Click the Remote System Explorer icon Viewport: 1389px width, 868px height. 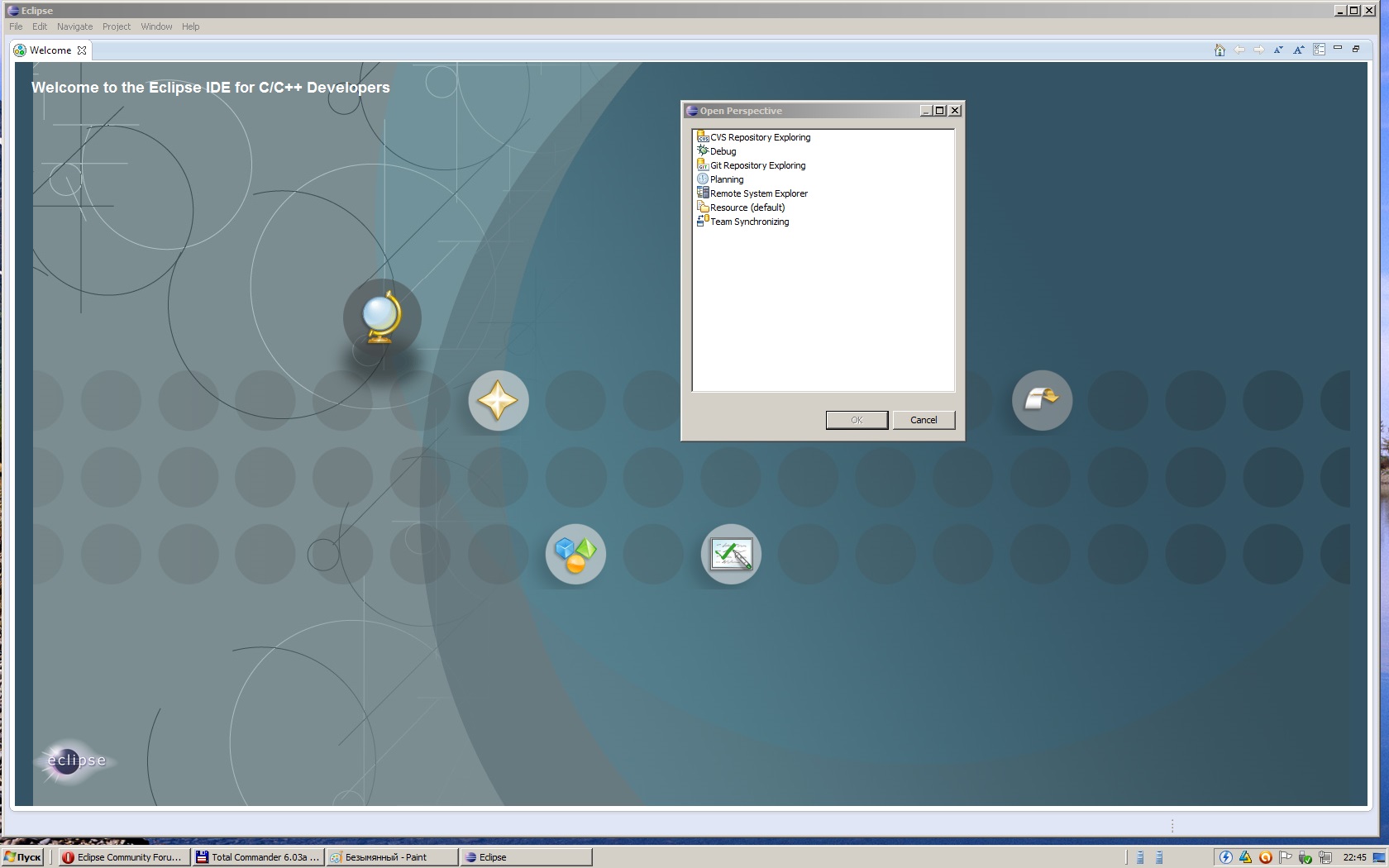point(703,193)
